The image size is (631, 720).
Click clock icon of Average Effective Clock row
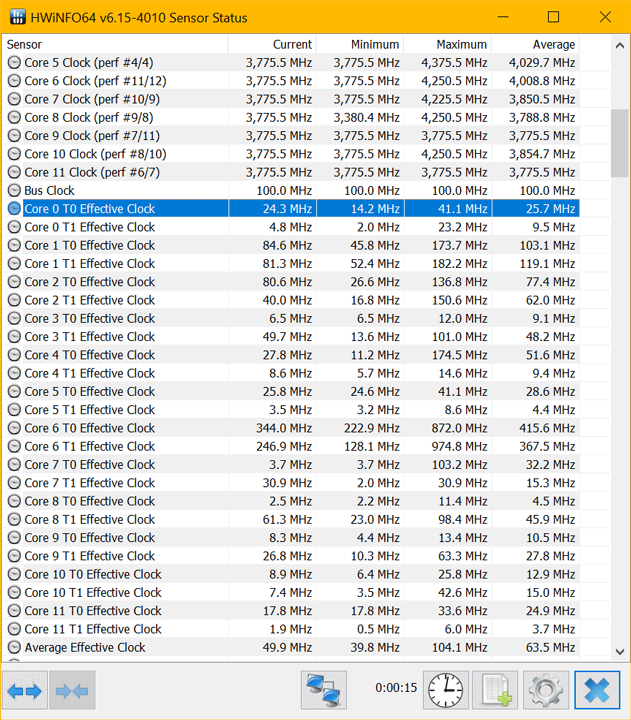15,647
